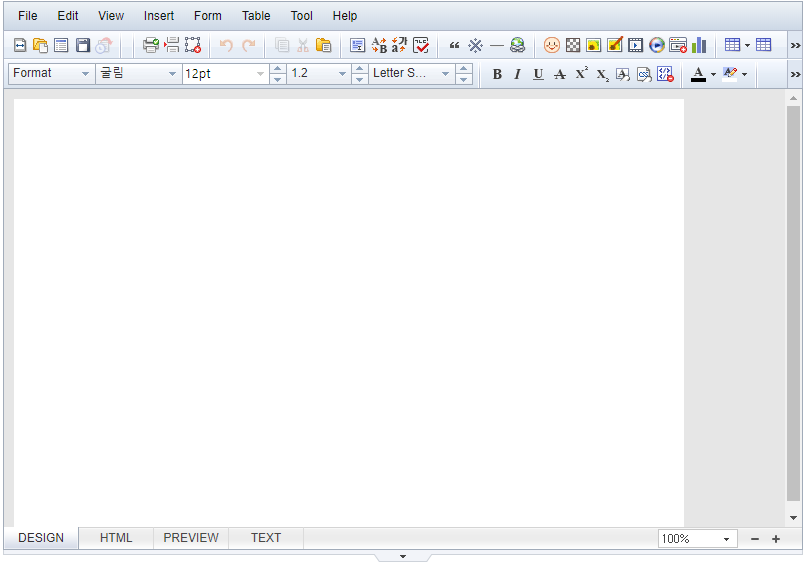Click the remove formatting A icon
Image resolution: width=804 pixels, height=563 pixels.
[623, 75]
